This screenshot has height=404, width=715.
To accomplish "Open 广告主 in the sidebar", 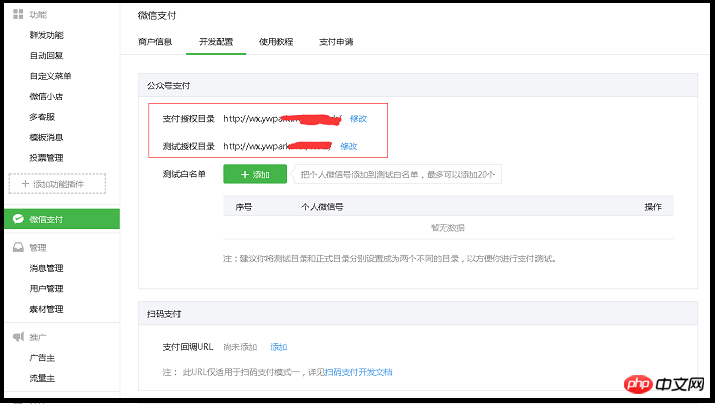I will click(42, 358).
